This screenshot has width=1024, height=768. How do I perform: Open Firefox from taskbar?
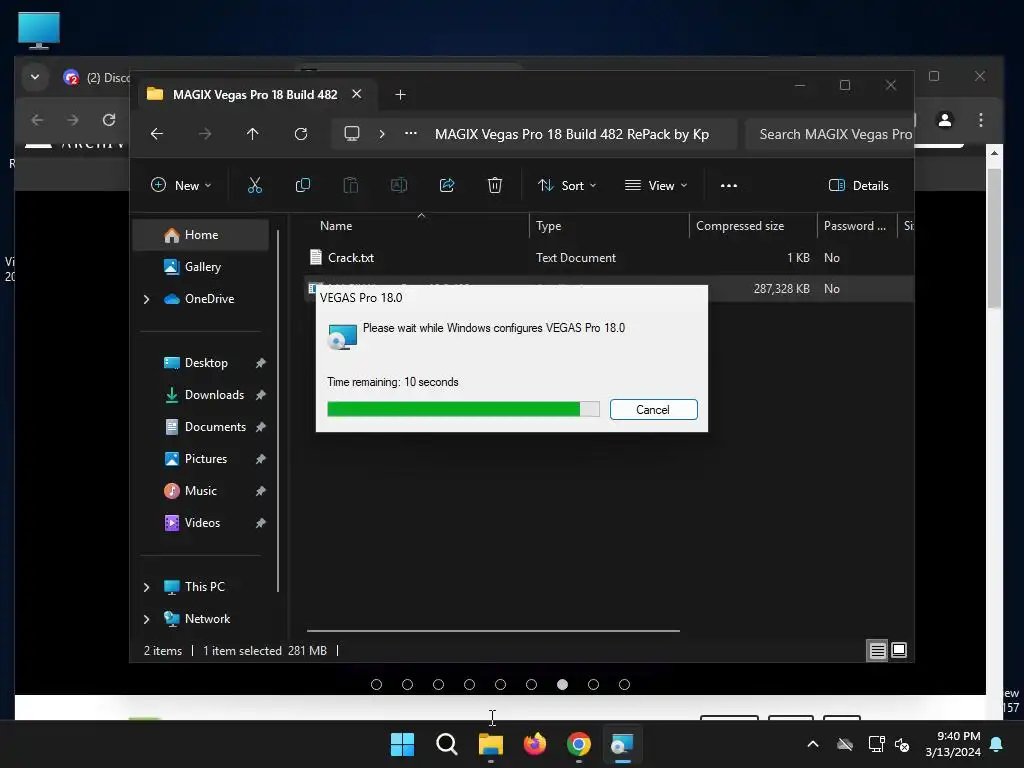(535, 744)
